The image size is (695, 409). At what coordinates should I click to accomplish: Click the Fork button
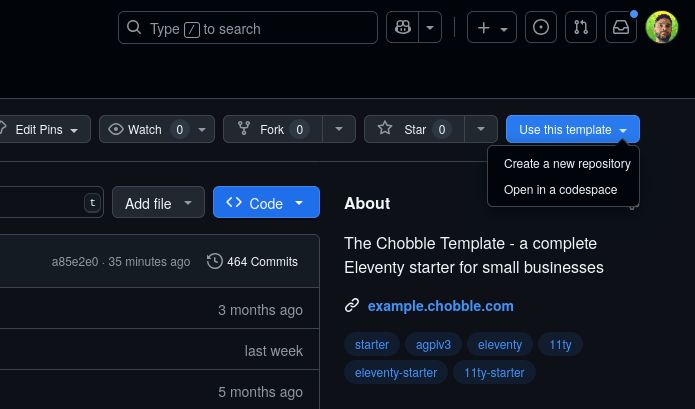[273, 129]
